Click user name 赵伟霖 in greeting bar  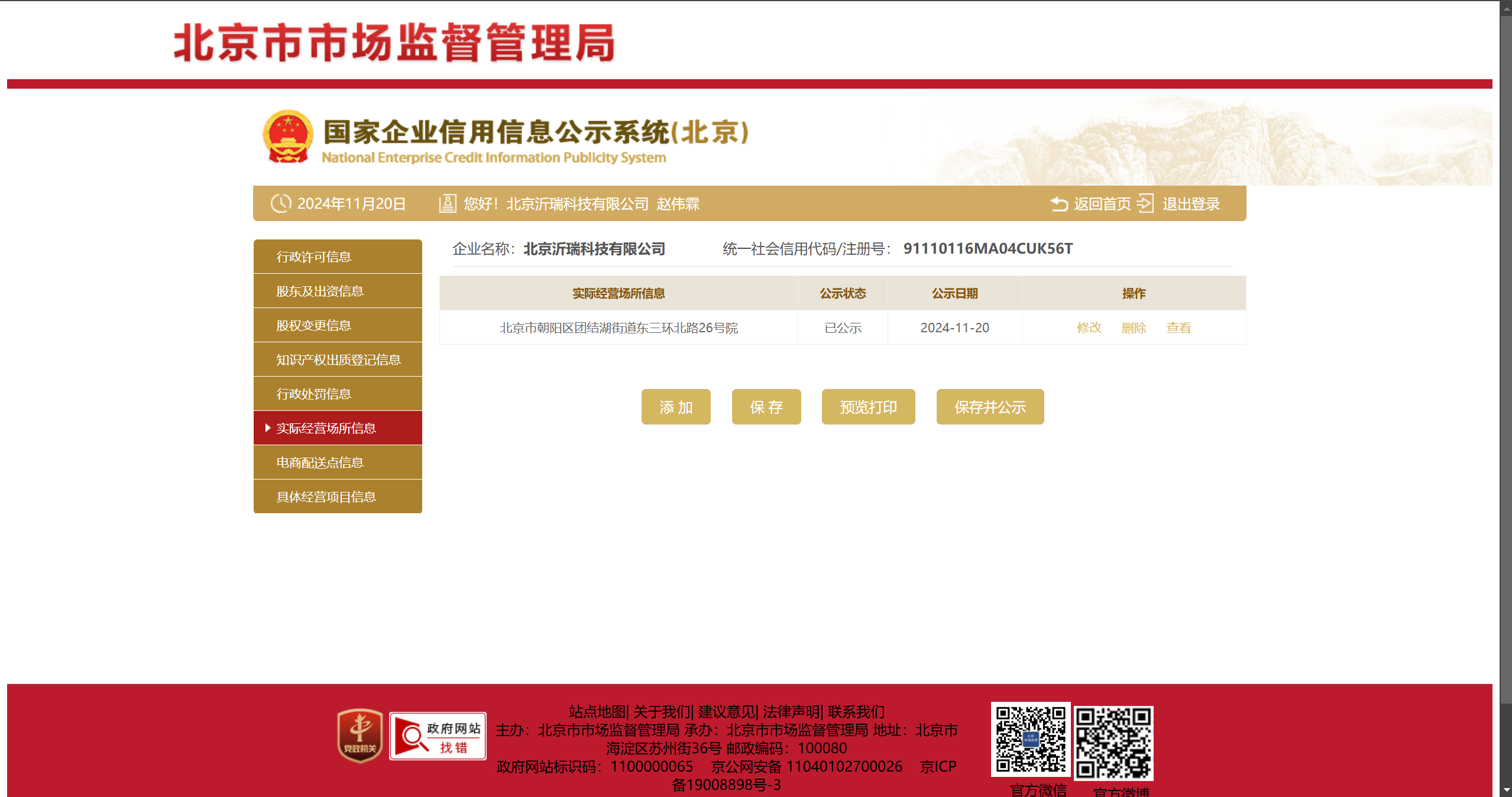pyautogui.click(x=678, y=204)
